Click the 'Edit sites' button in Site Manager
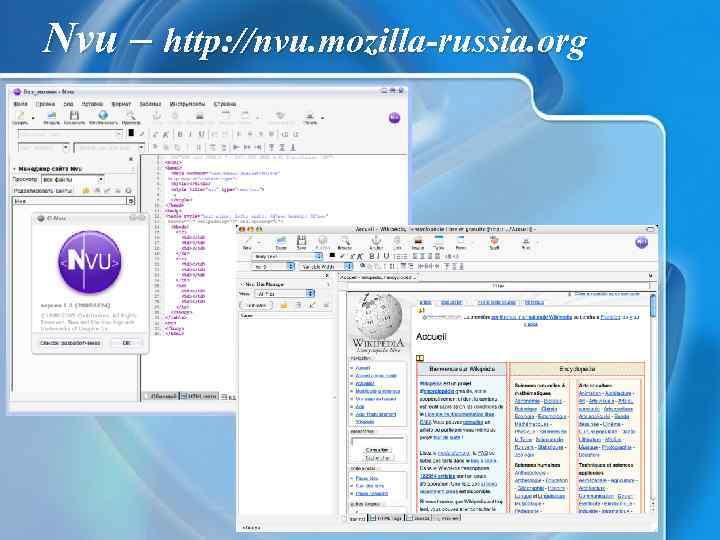Viewport: 720px width, 540px height. click(257, 305)
